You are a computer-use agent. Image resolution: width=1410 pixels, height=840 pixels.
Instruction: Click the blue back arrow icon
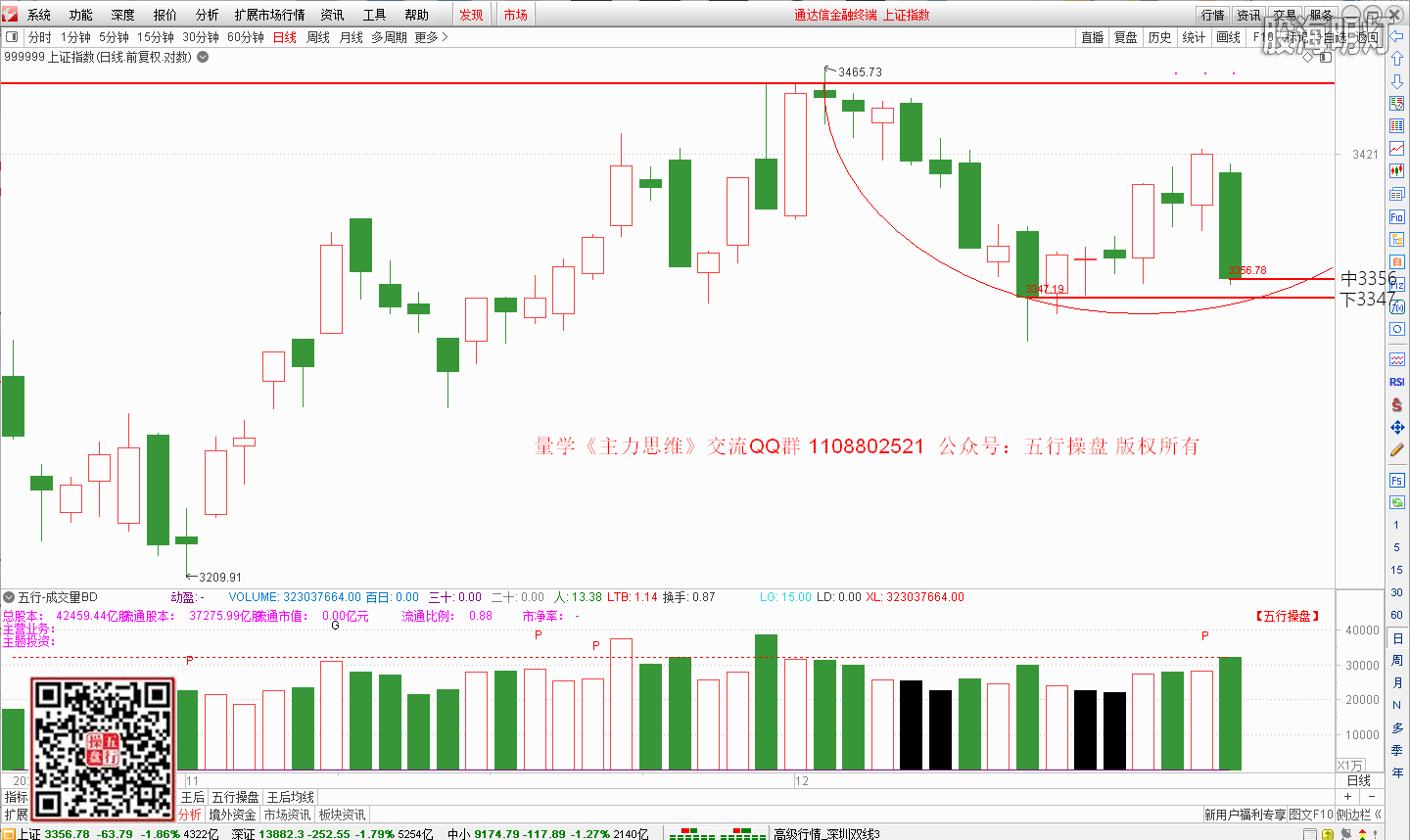tap(1397, 36)
